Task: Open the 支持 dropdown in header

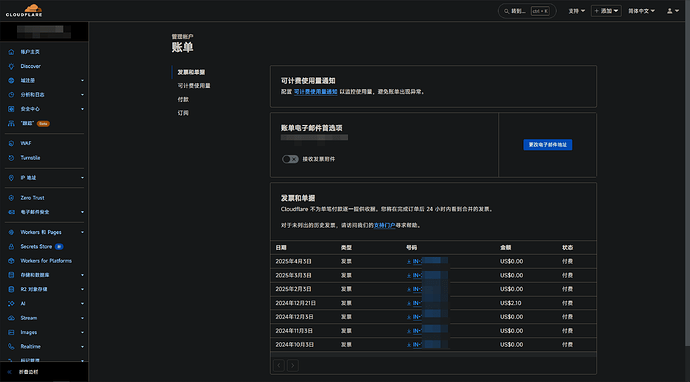Action: pos(576,11)
